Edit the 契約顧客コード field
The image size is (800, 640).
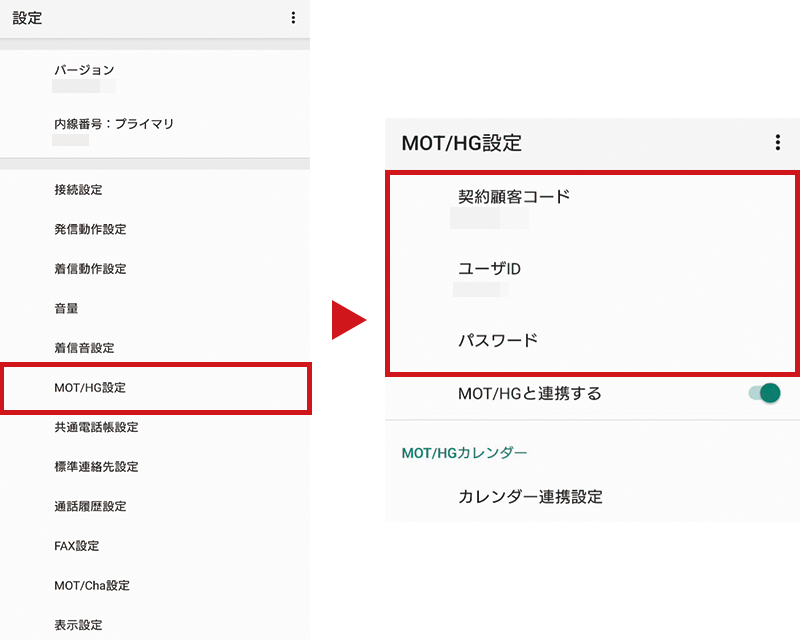point(592,207)
